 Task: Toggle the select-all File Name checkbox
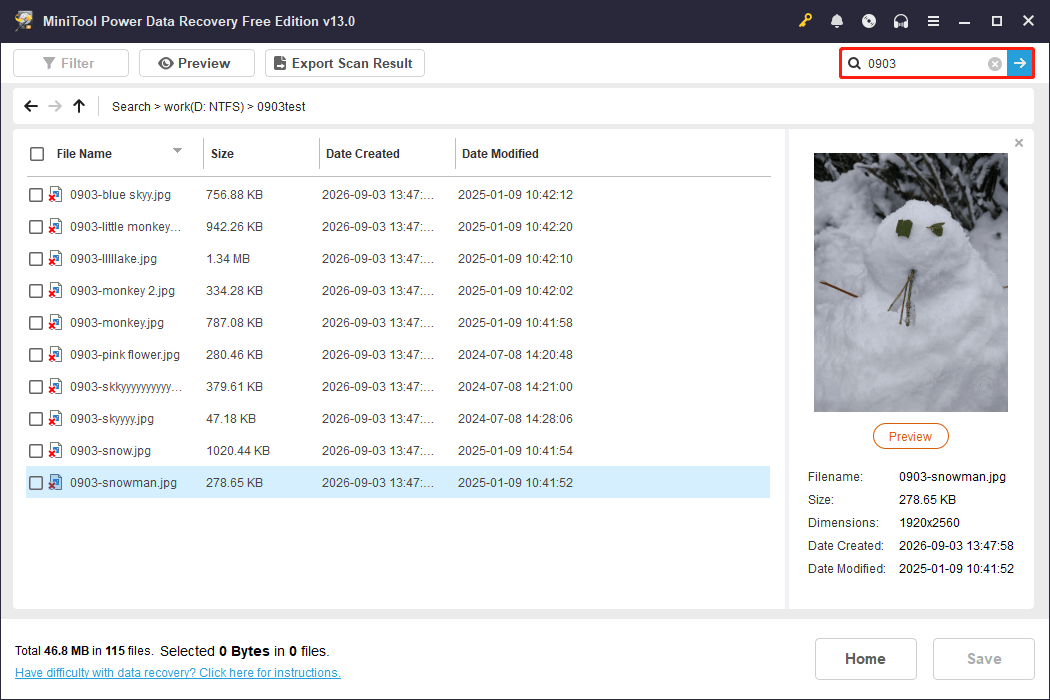[37, 154]
